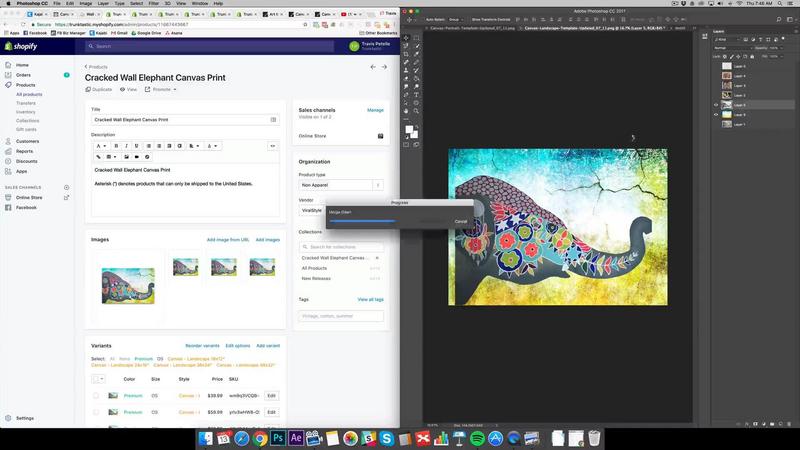Select the Pen tool in Photoshop
Viewport: 800px width, 450px height.
[406, 95]
